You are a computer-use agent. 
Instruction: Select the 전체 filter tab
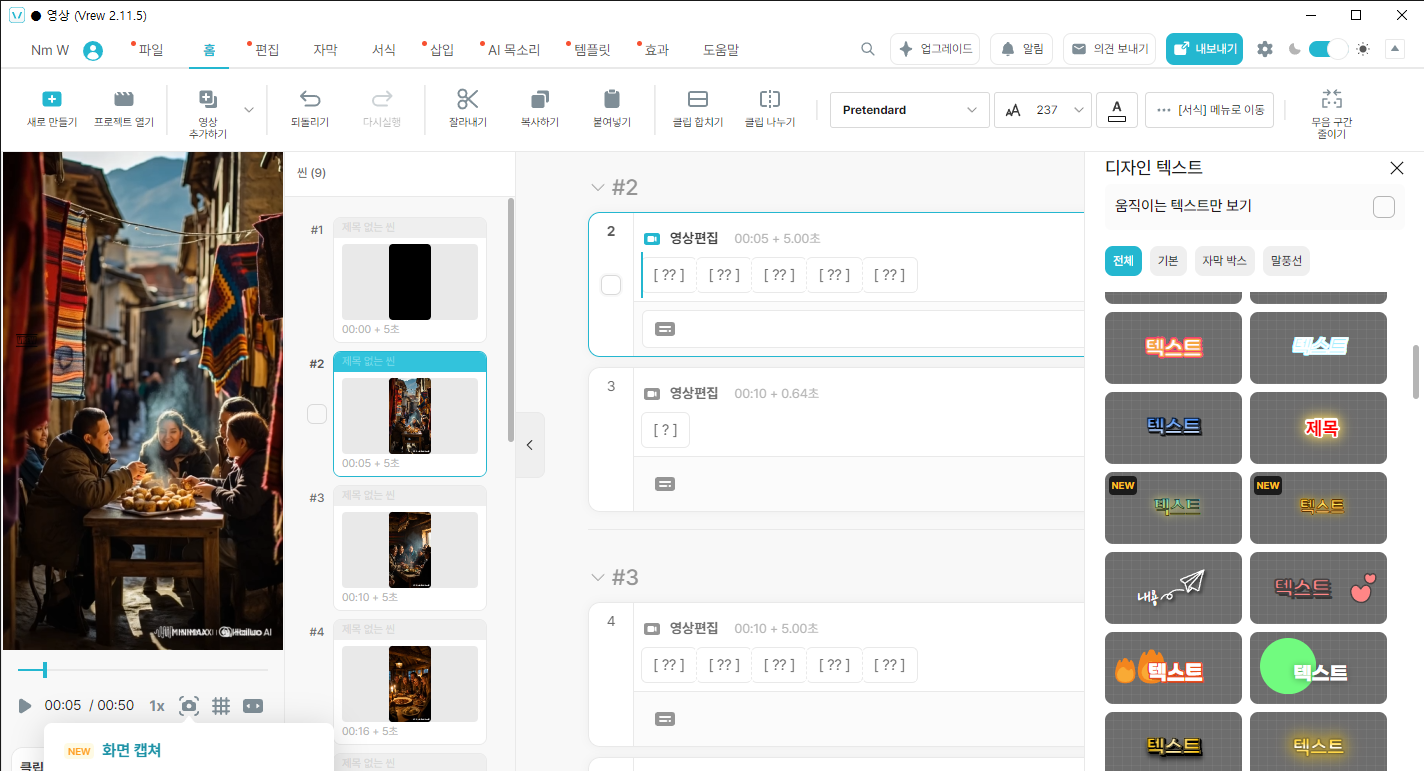[1123, 261]
